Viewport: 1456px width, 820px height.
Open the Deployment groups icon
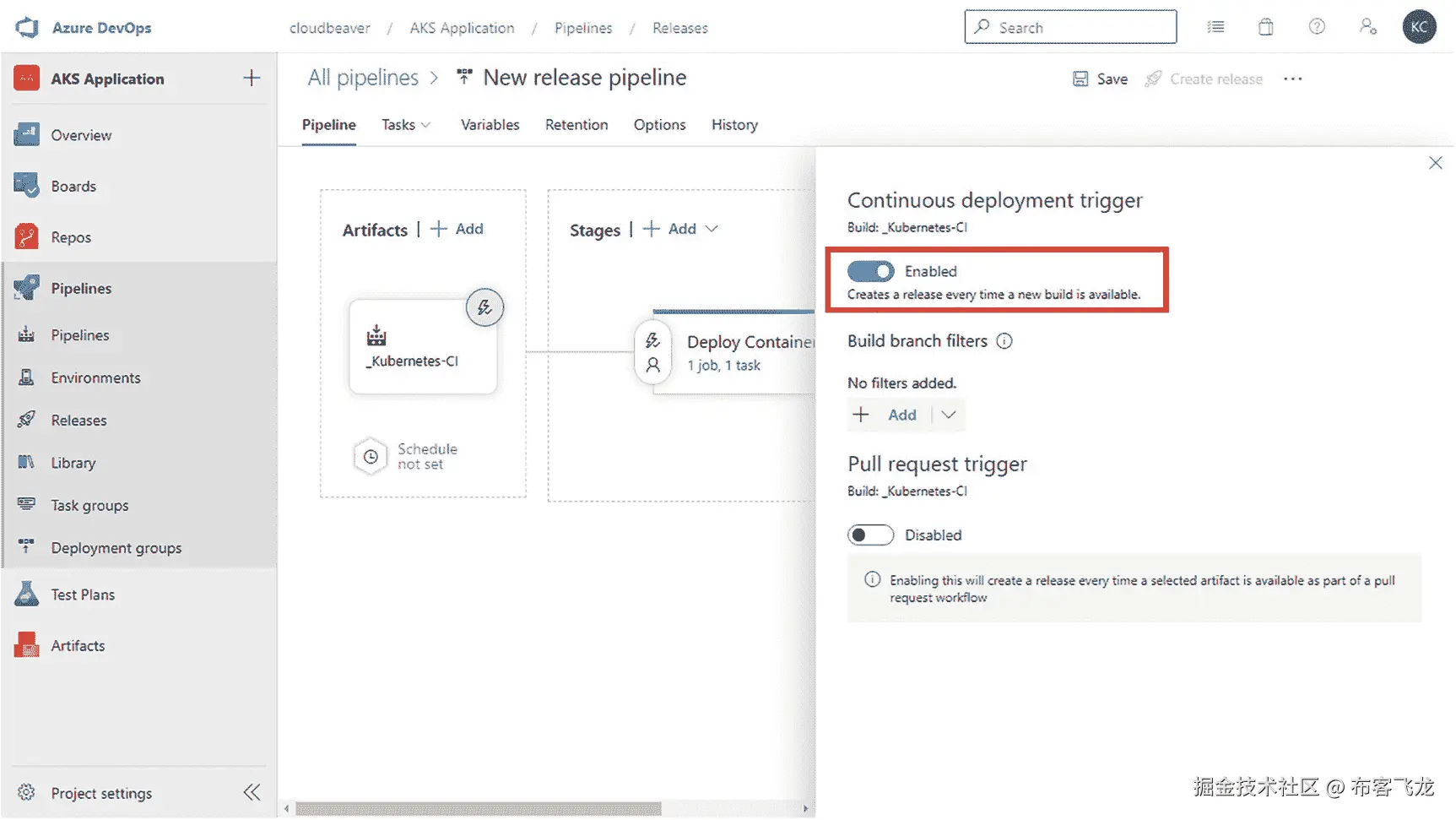coord(27,547)
